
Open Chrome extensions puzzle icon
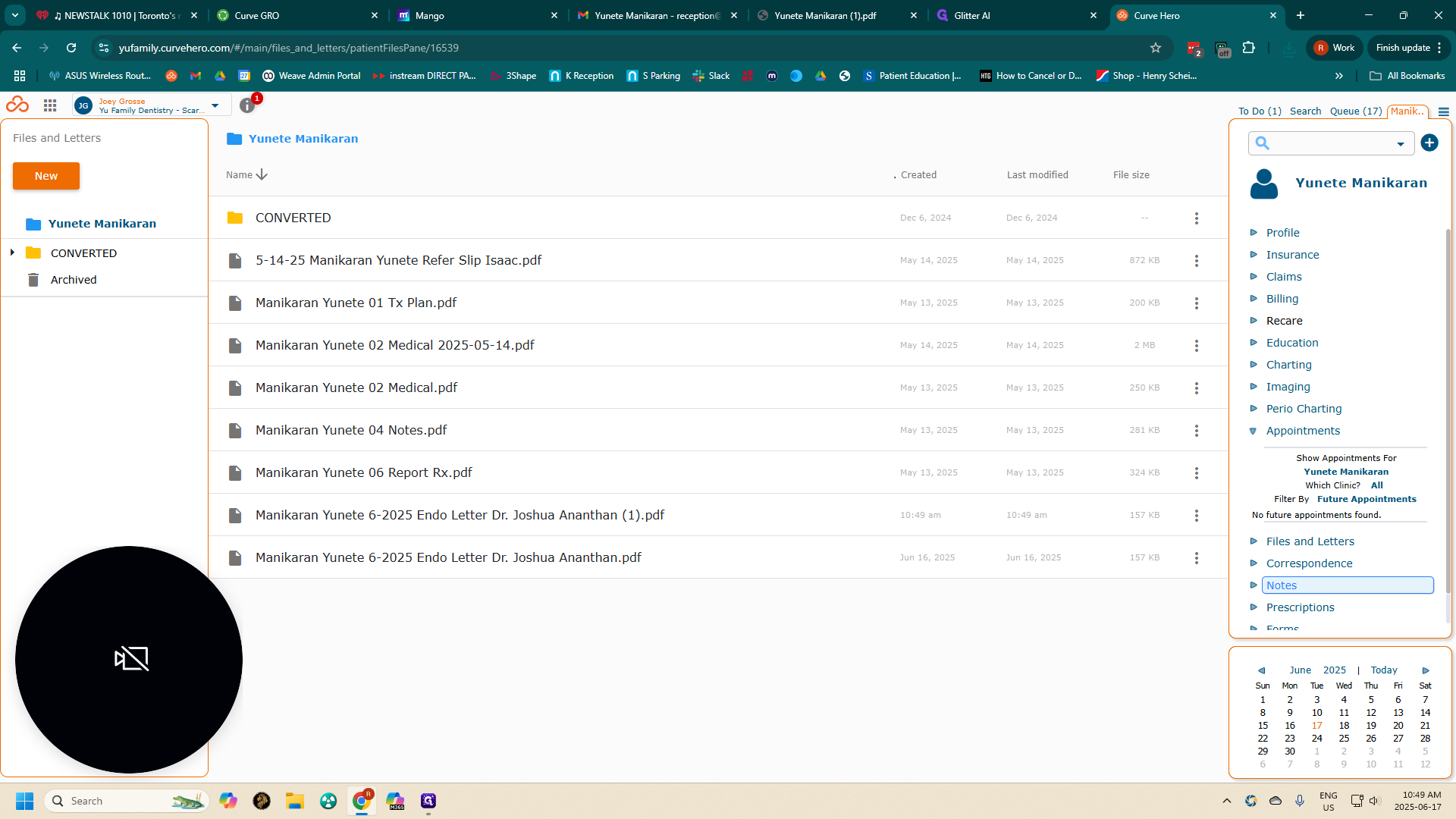pos(1249,48)
